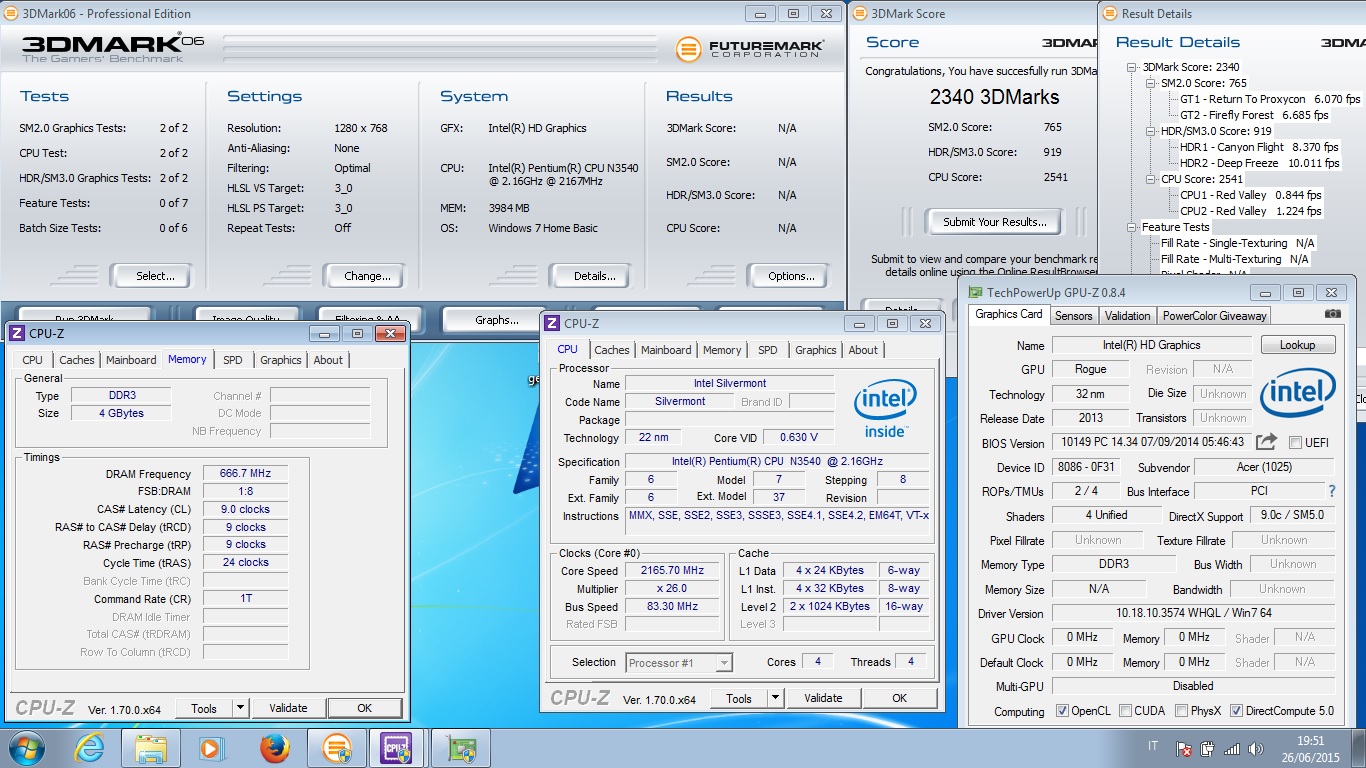This screenshot has height=768, width=1366.
Task: Click the CPU-Z Memory window title icon
Action: tap(17, 333)
